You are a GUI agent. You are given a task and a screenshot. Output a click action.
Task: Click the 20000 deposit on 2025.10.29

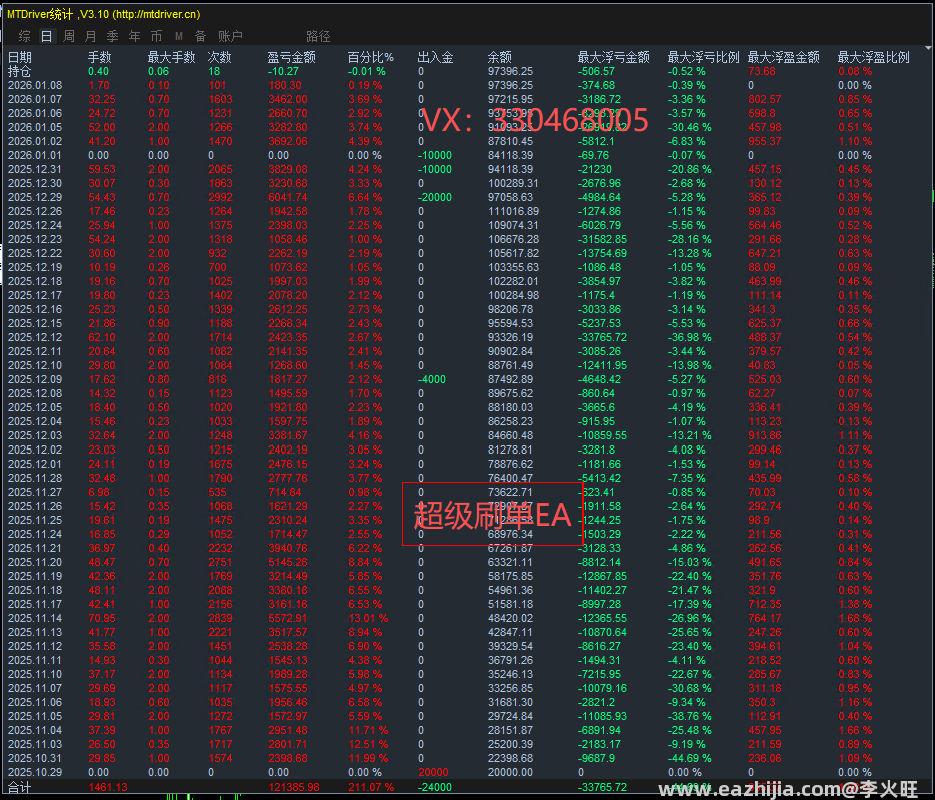pyautogui.click(x=434, y=773)
